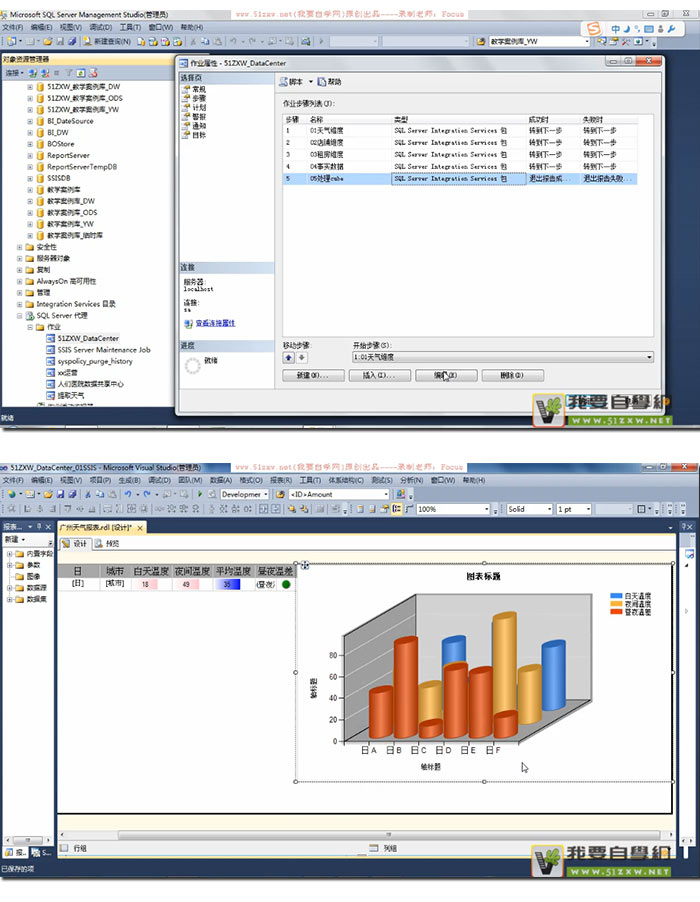Select the SSIS Server Maintenance Job item

coord(104,350)
